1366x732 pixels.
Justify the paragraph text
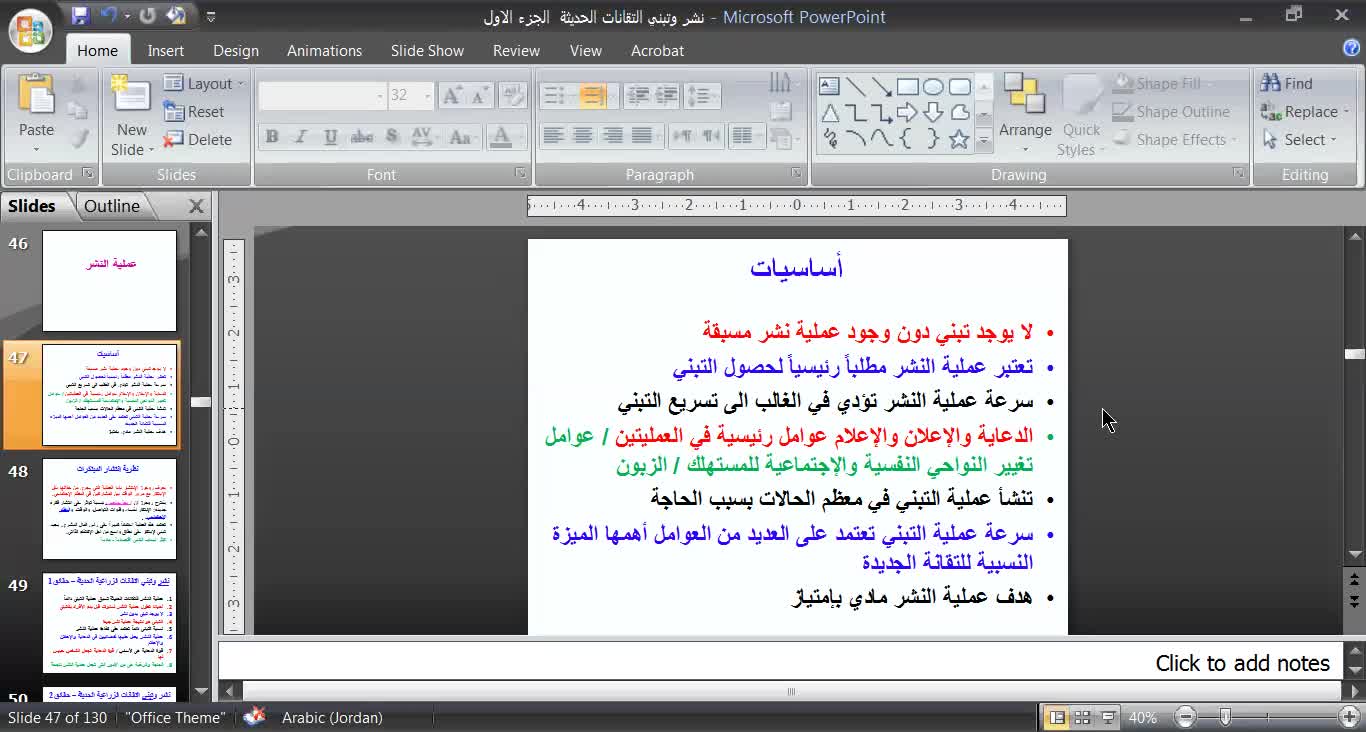point(642,135)
